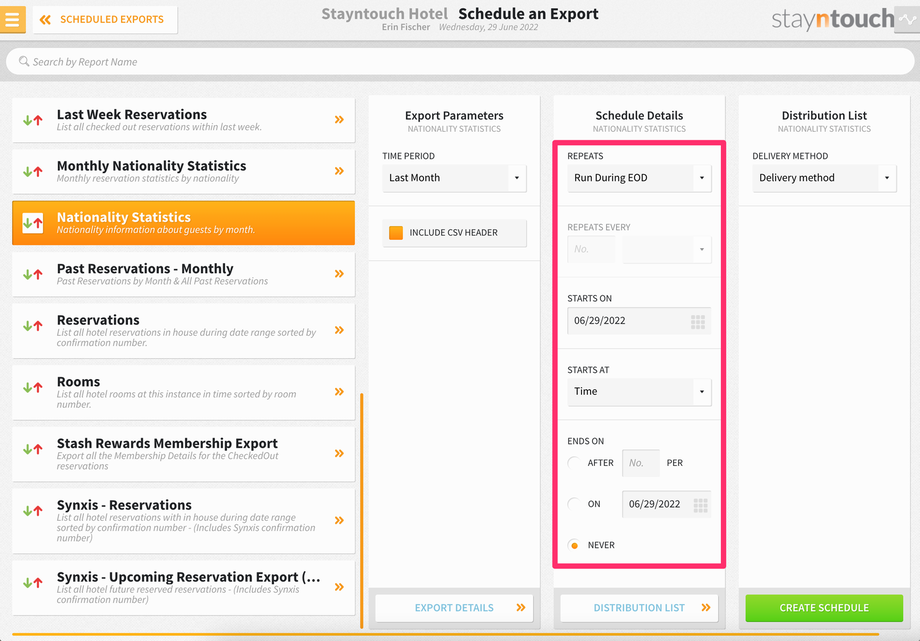The width and height of the screenshot is (920, 641).
Task: Select the Rooms report title
Action: tap(79, 382)
